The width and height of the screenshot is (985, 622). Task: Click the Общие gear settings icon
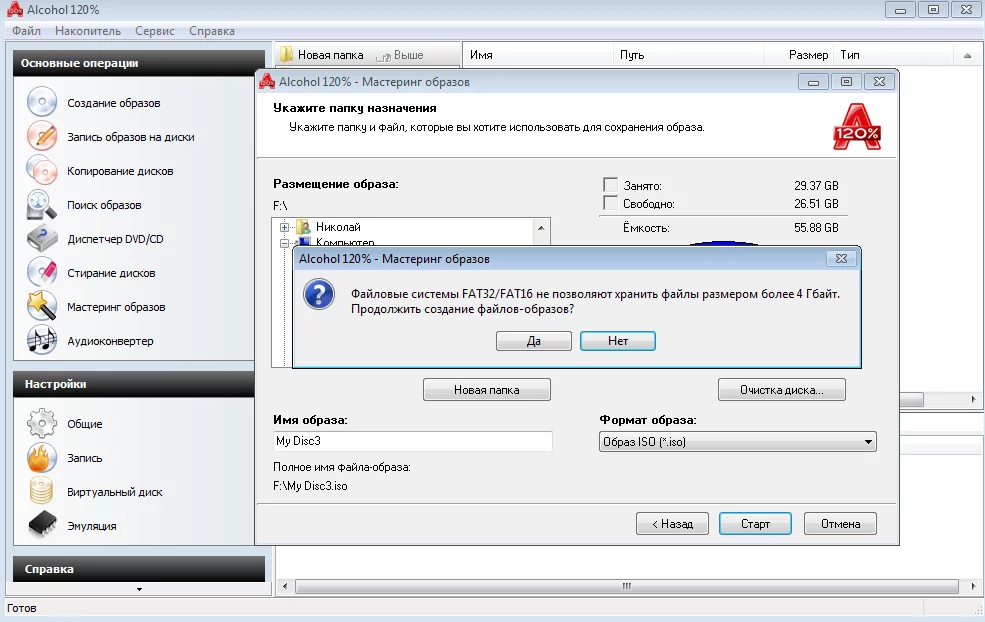point(42,423)
